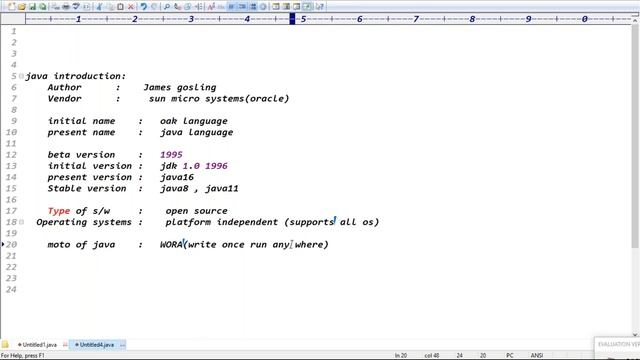Screen dimensions: 640x360
Task: Click 'java introduction:' heading text
Action: pos(76,76)
